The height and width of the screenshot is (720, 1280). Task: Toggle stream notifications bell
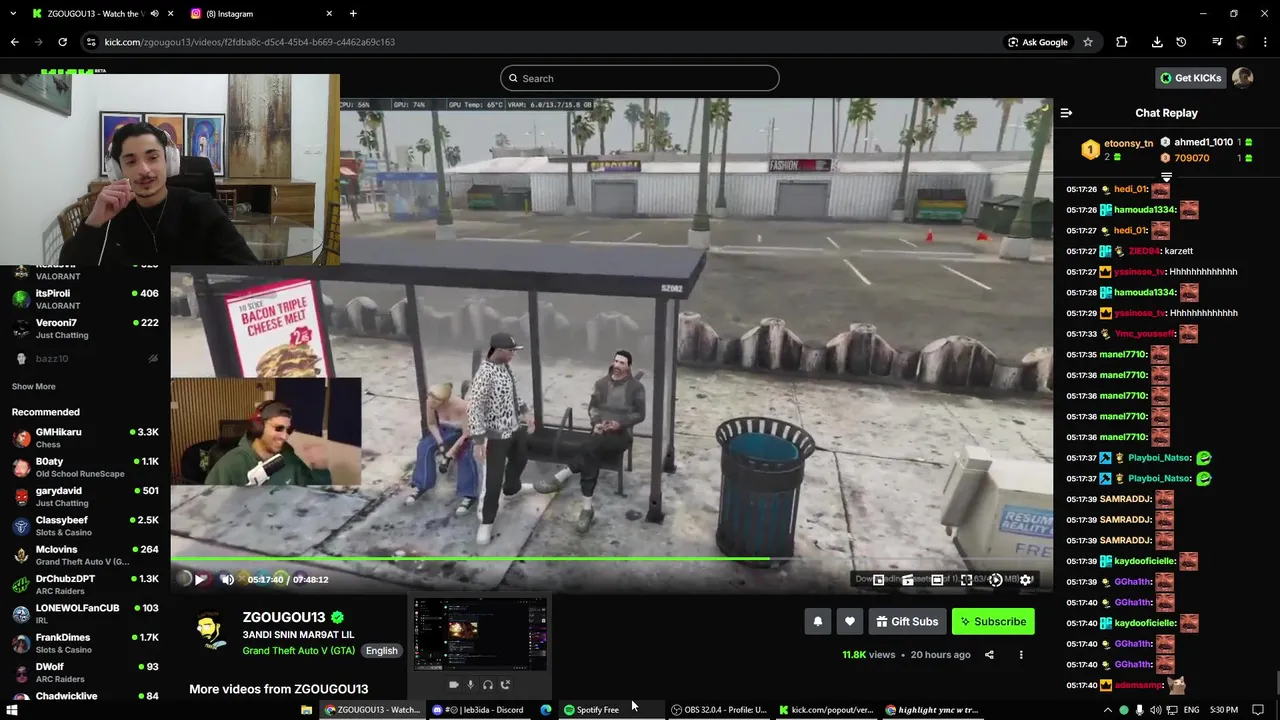[x=818, y=621]
